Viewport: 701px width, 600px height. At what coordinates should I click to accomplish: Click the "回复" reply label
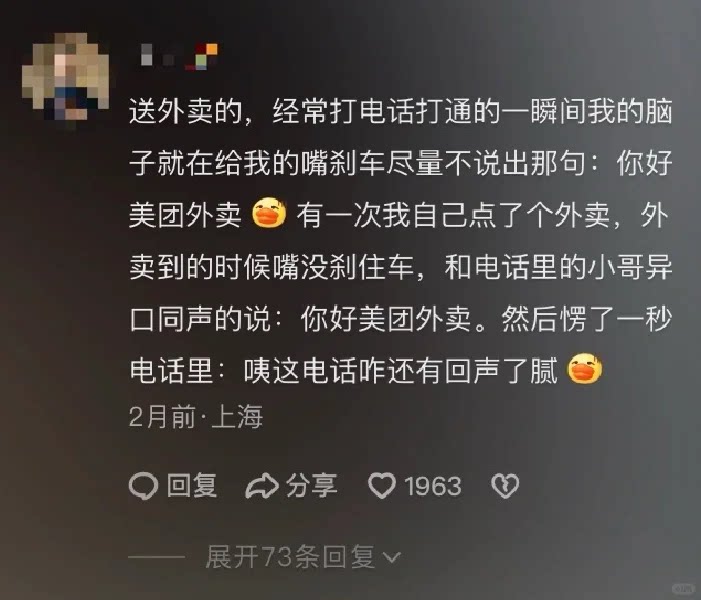click(192, 486)
